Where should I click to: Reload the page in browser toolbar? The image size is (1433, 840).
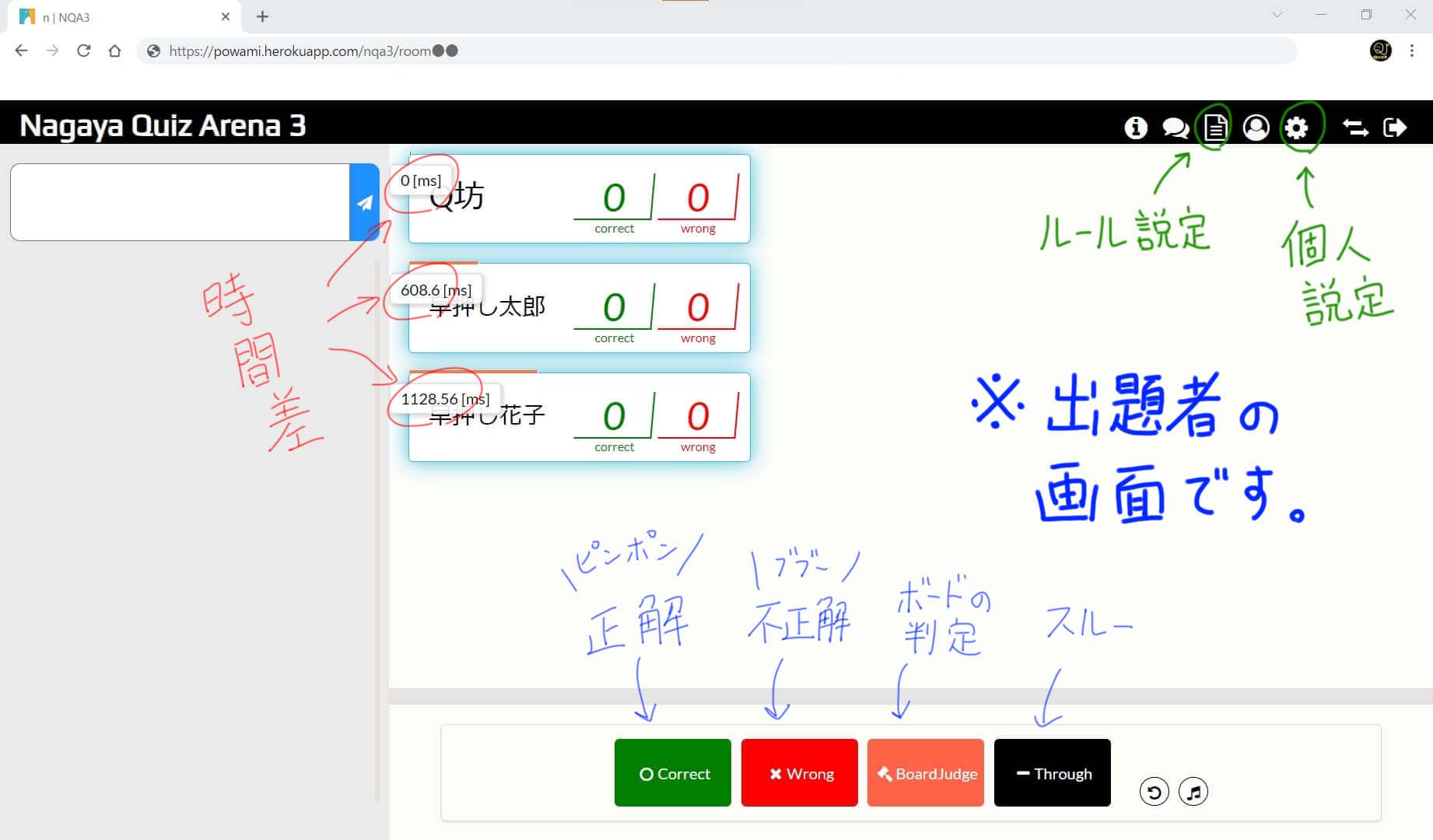(x=84, y=51)
